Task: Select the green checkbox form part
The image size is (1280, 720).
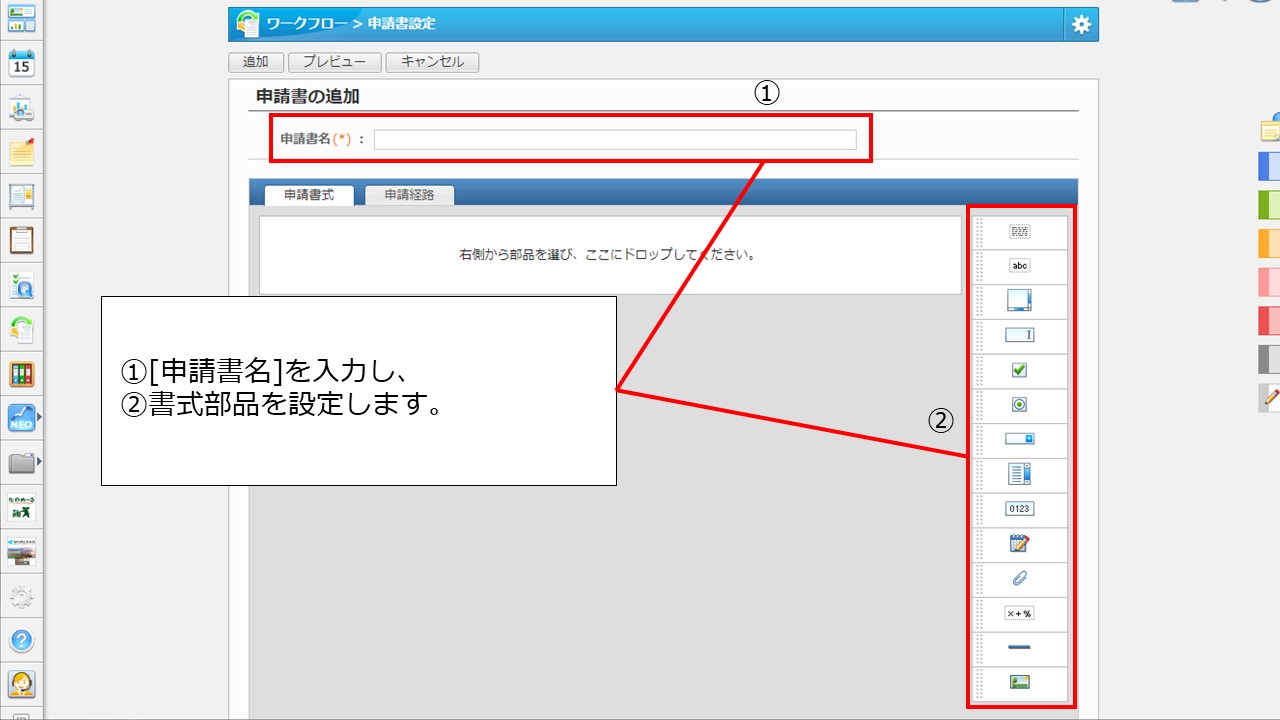Action: (1019, 370)
